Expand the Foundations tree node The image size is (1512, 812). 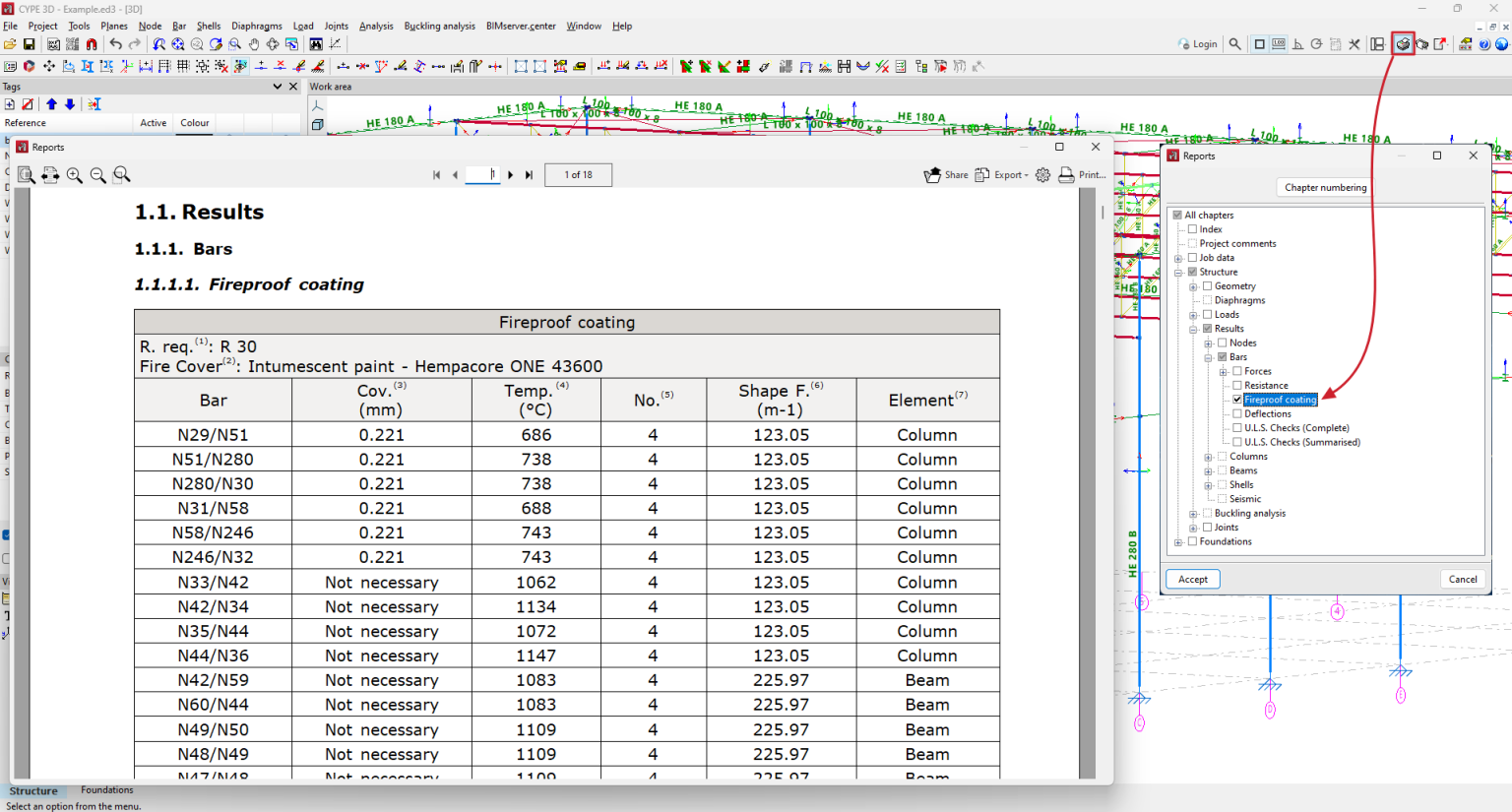[1178, 542]
